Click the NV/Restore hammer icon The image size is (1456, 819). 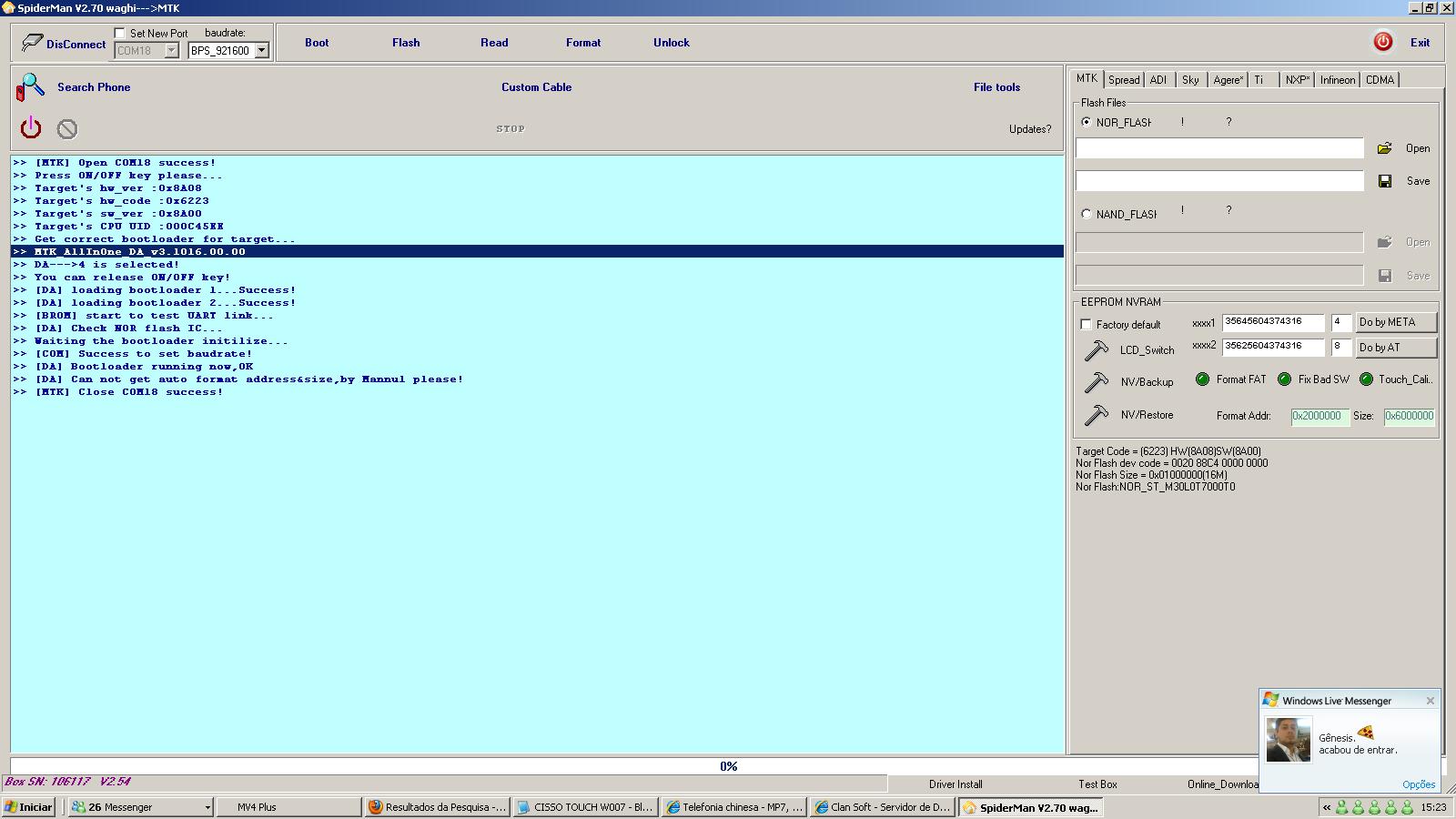point(1097,415)
